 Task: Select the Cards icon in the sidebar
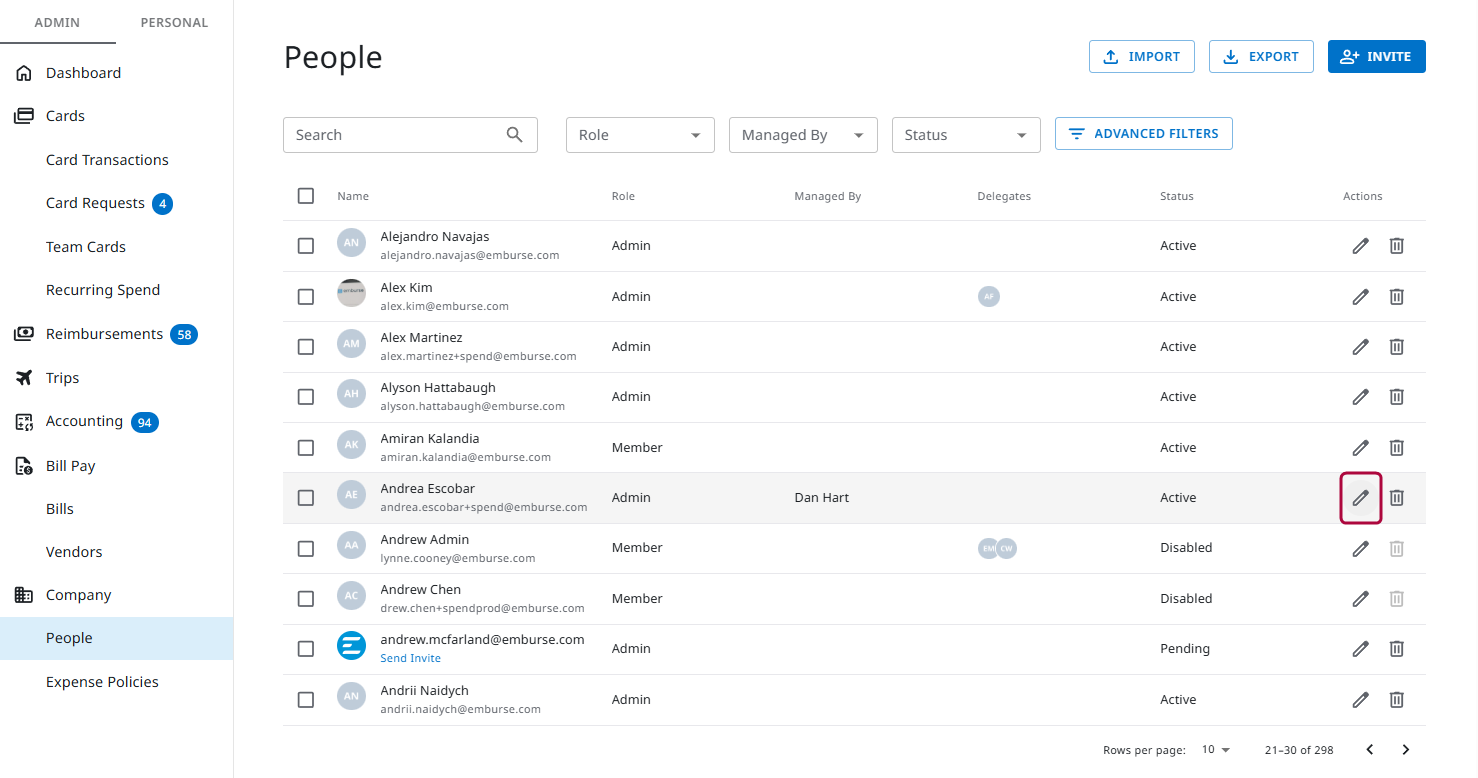(24, 115)
